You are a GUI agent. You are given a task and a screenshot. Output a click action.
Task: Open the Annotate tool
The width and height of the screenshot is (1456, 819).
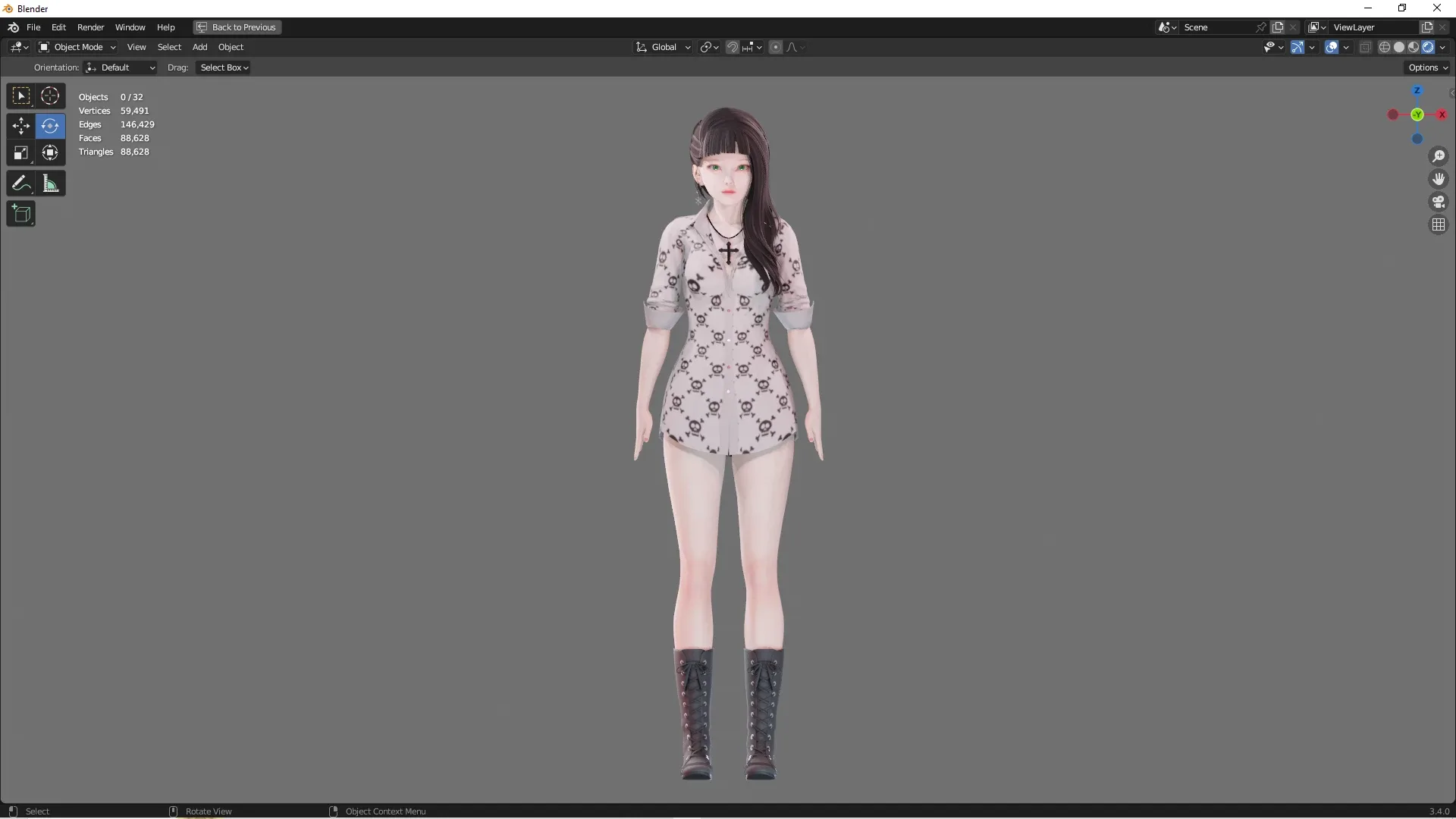tap(20, 183)
